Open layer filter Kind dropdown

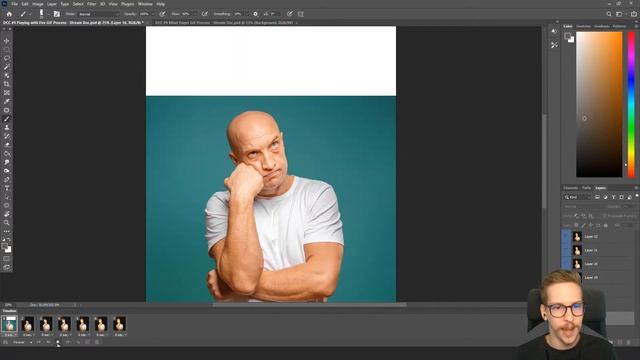577,197
